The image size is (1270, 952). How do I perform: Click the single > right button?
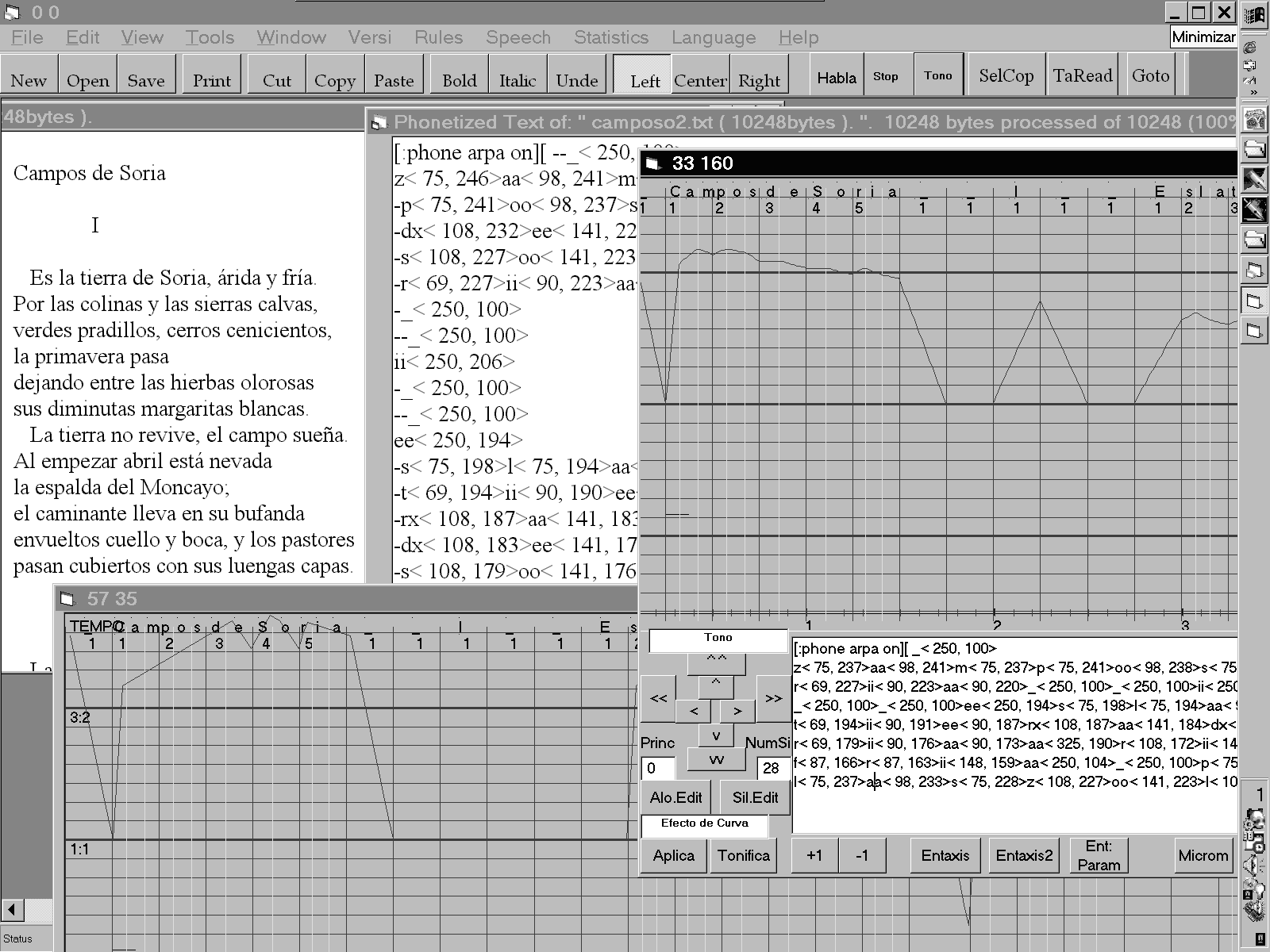tap(737, 711)
